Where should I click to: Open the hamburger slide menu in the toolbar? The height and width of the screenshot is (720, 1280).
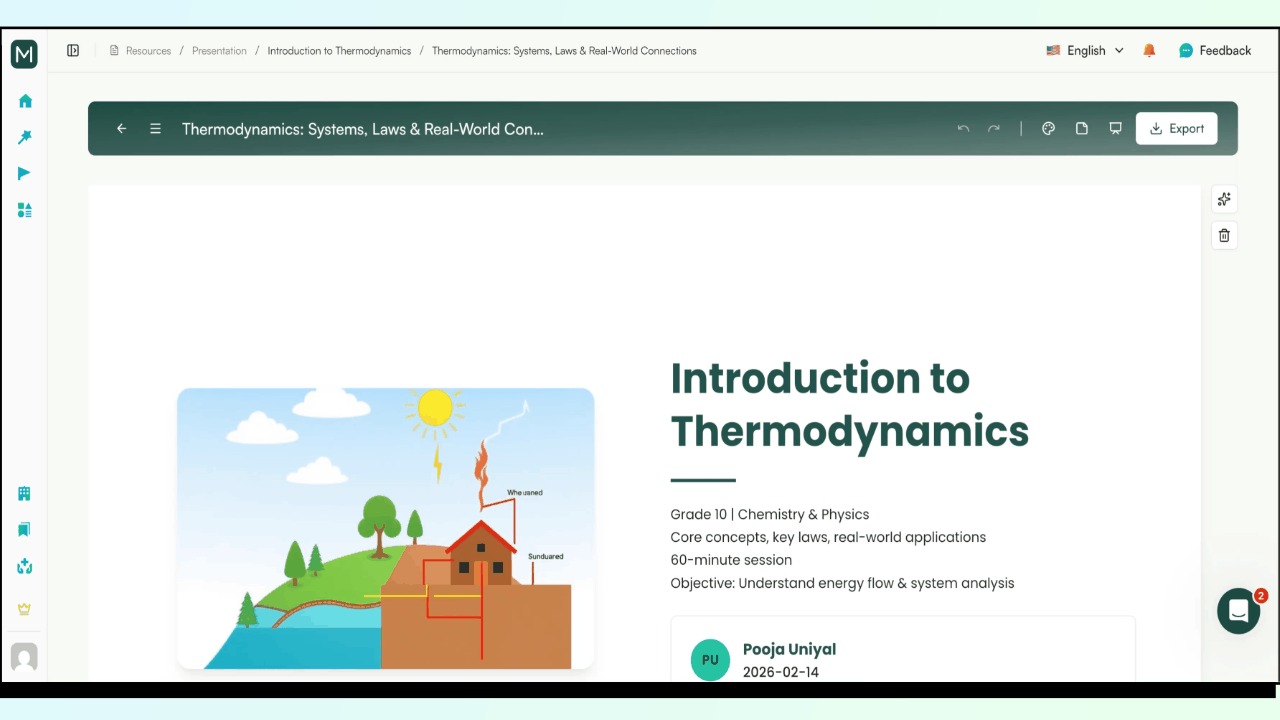(155, 128)
